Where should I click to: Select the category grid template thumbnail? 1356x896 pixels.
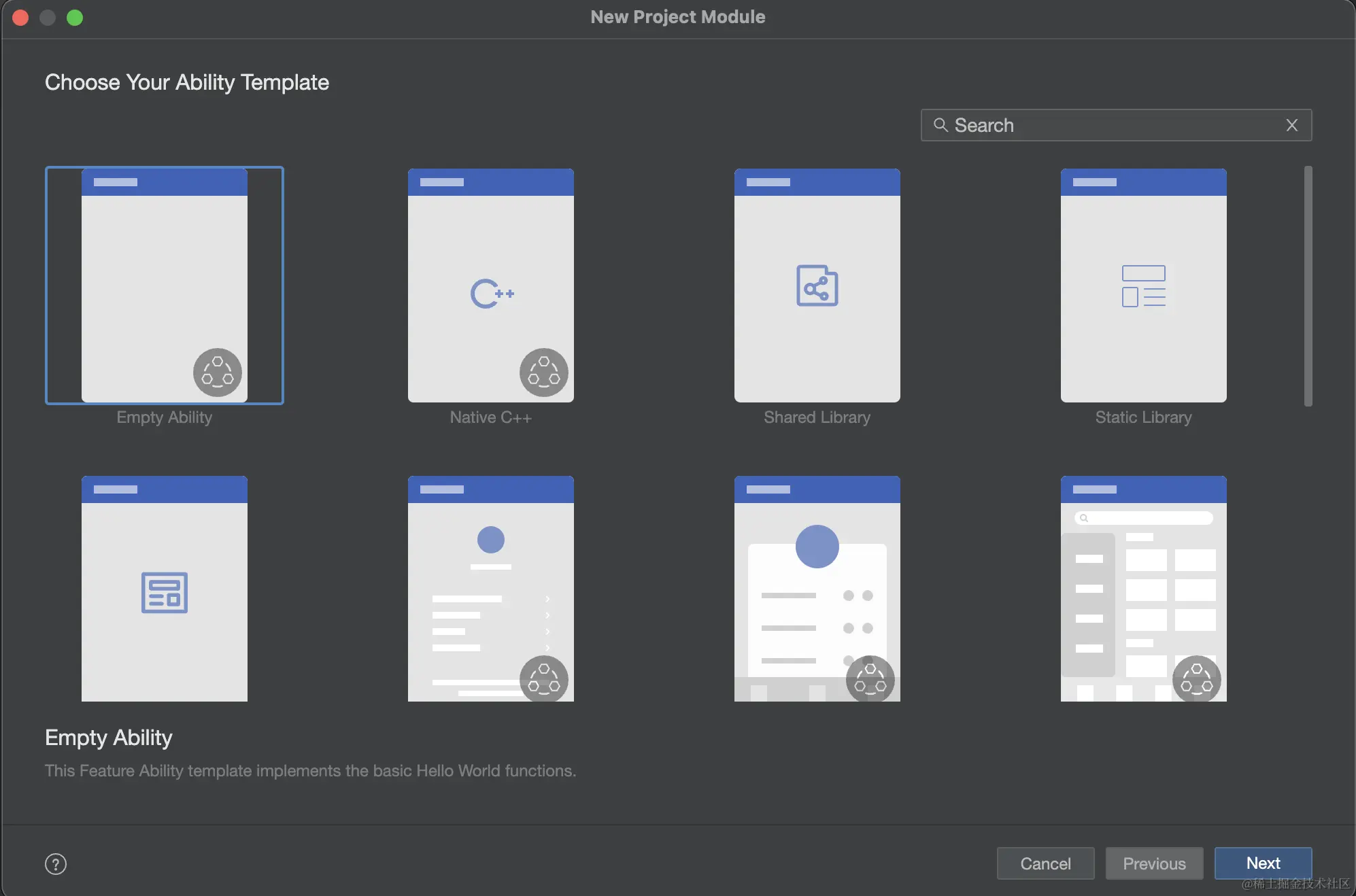click(x=1143, y=588)
